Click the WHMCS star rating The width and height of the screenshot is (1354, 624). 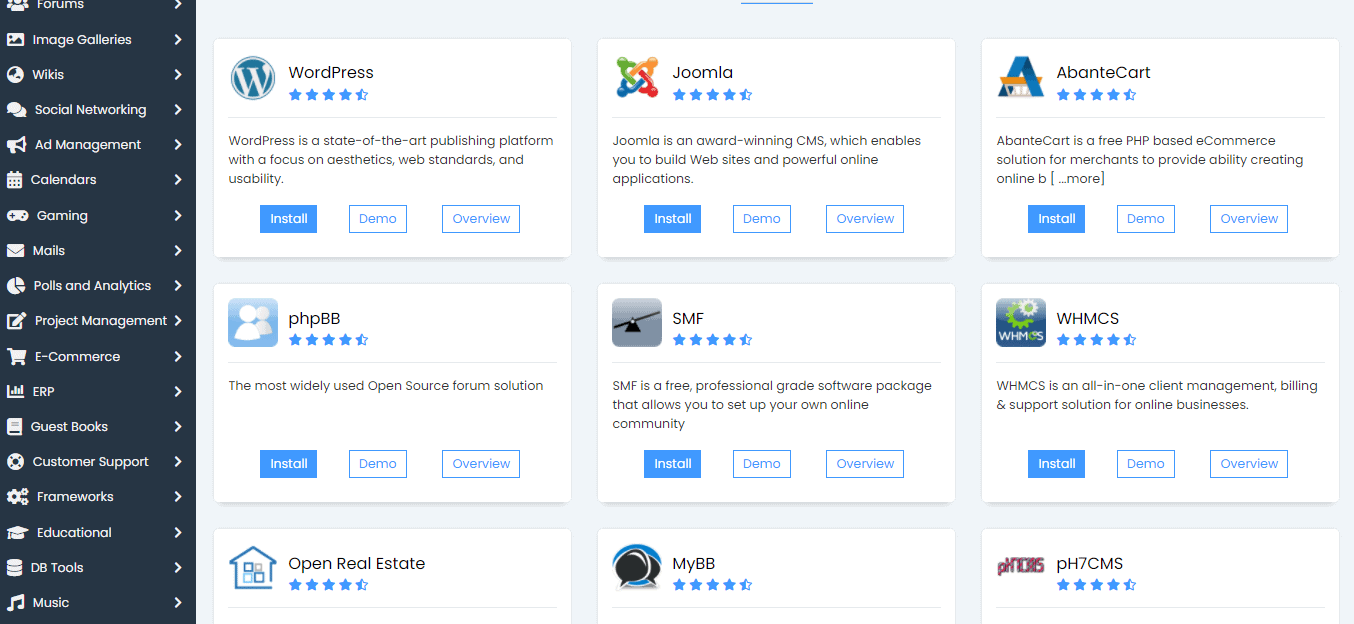(1096, 340)
